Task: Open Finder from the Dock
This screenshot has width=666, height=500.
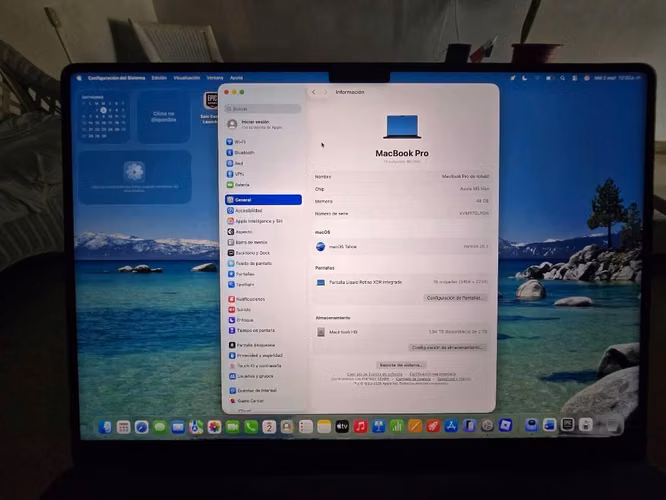Action: pos(105,427)
